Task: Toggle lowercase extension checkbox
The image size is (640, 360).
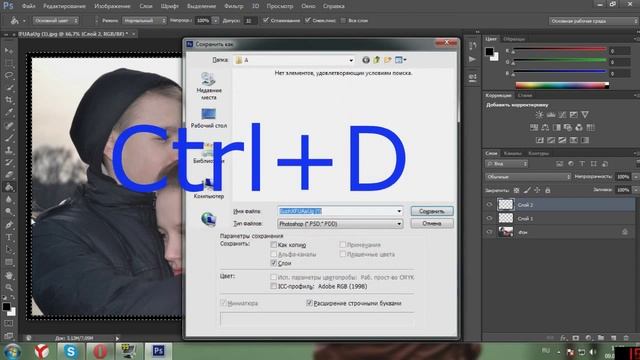Action: (309, 303)
